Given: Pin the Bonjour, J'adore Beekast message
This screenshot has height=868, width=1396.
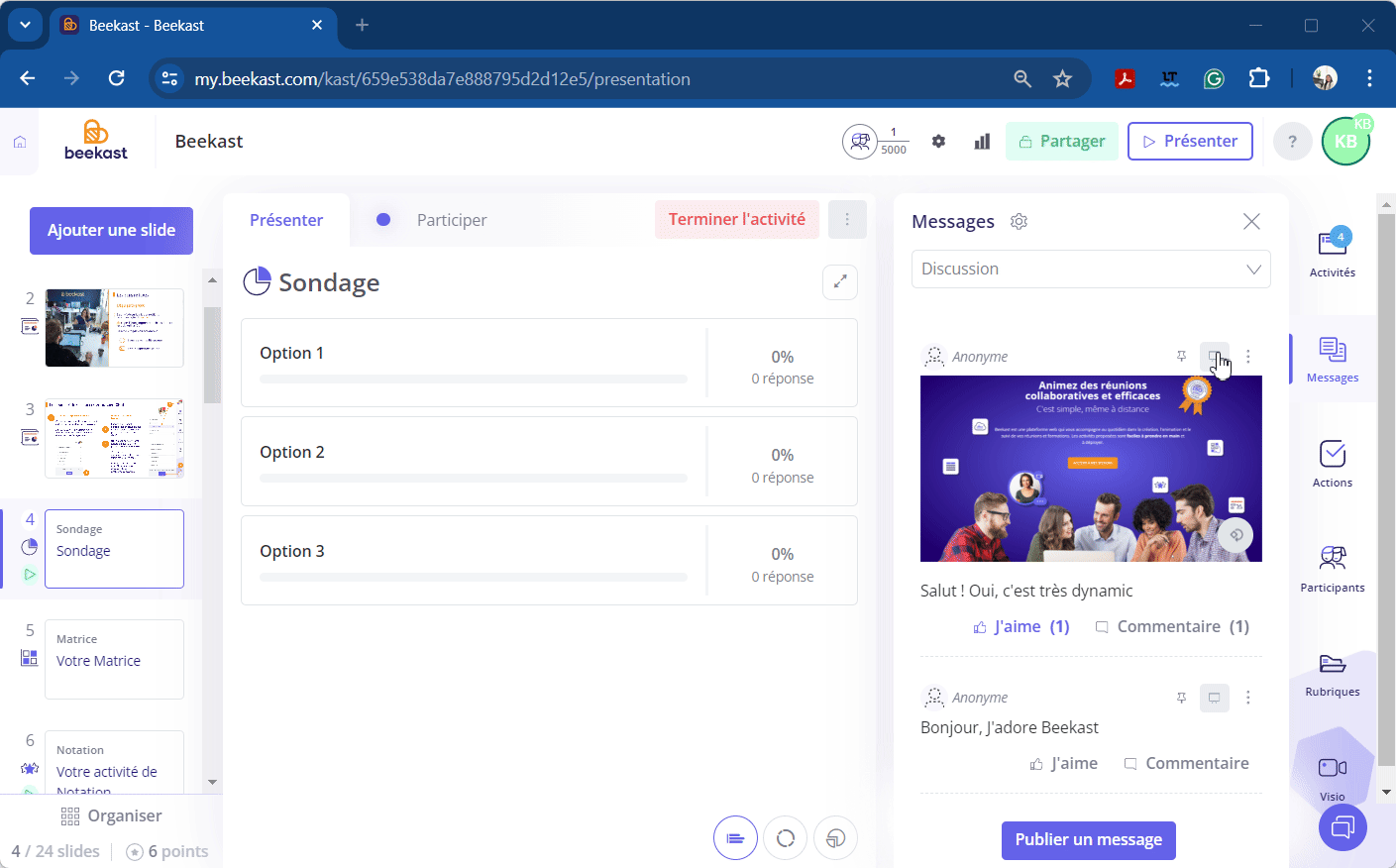Looking at the screenshot, I should click(x=1181, y=698).
